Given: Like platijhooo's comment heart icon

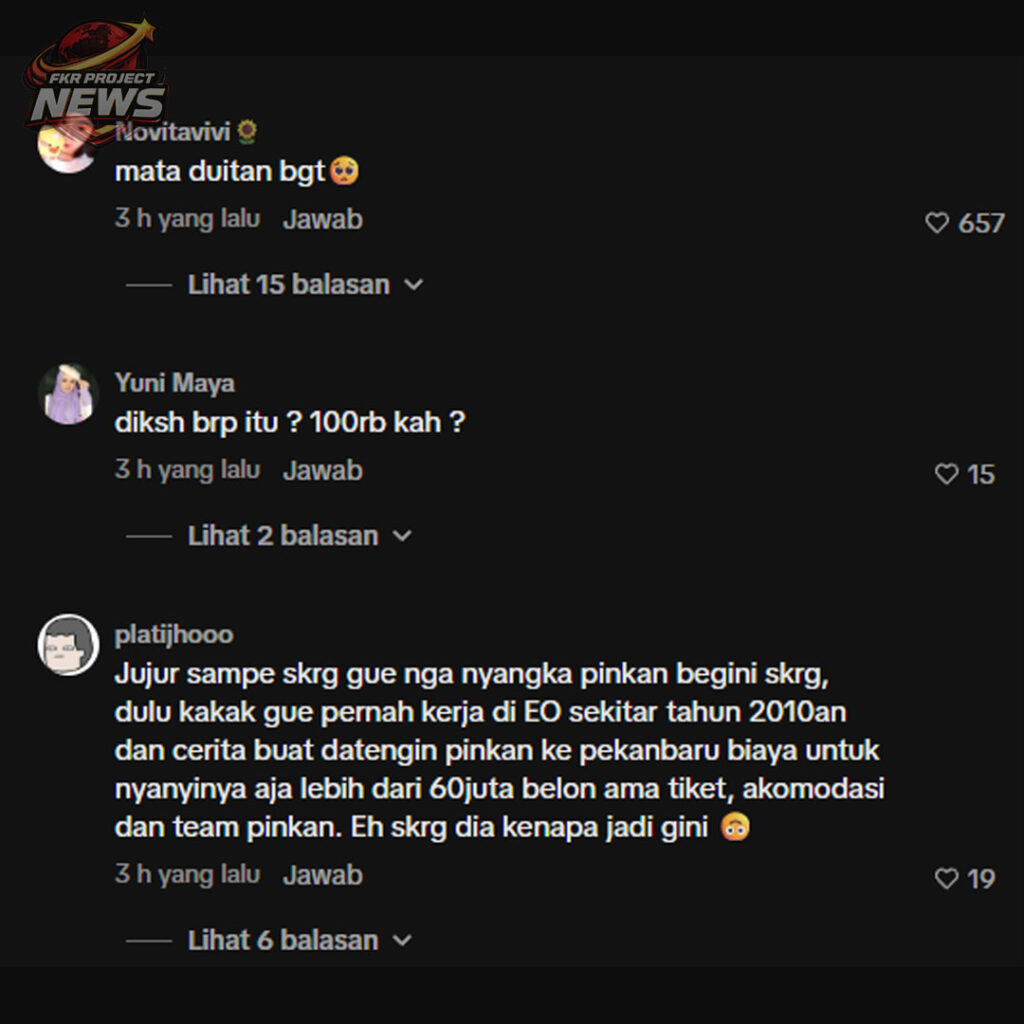Looking at the screenshot, I should coord(946,878).
